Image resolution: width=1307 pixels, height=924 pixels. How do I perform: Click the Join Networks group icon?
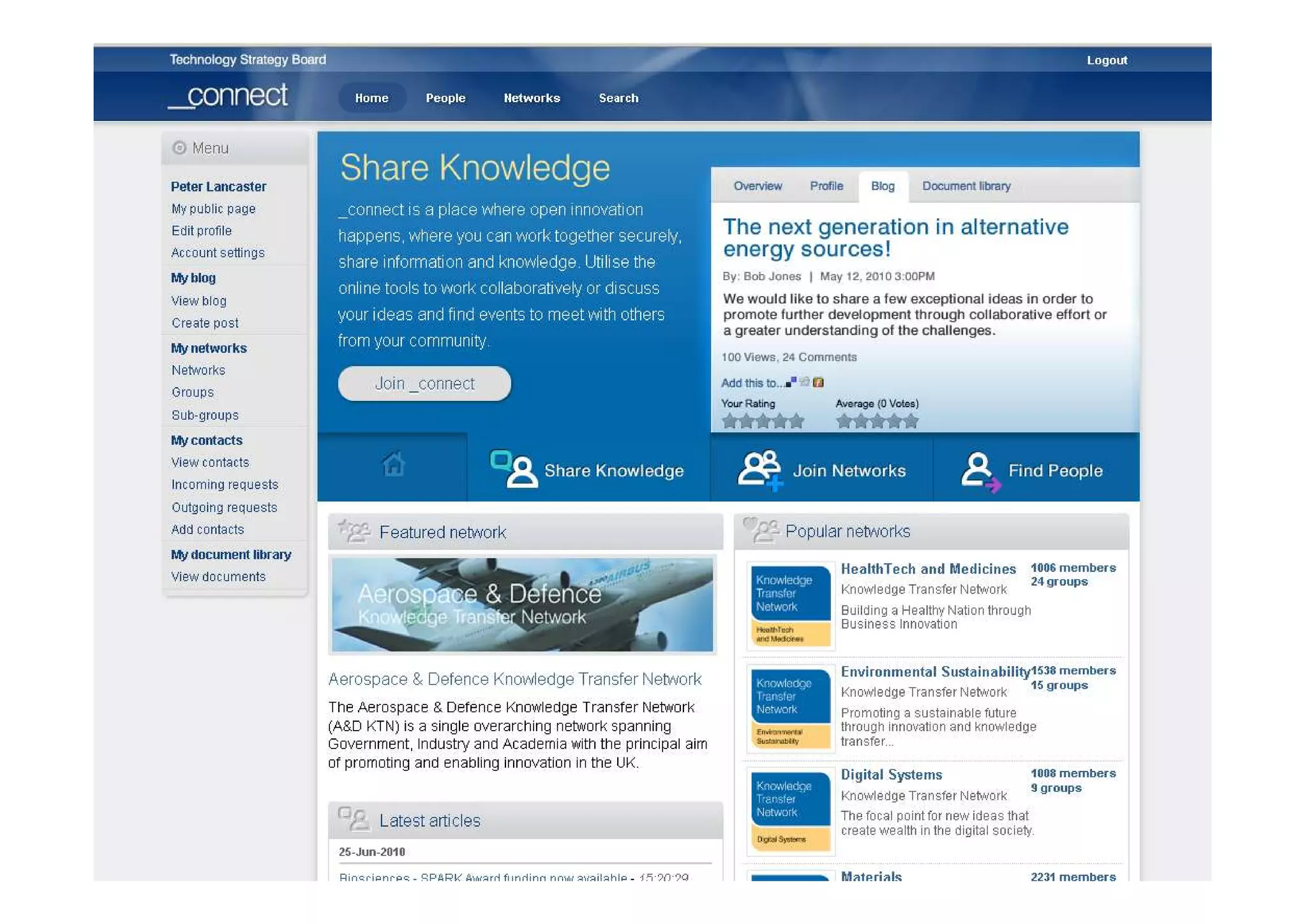[759, 470]
